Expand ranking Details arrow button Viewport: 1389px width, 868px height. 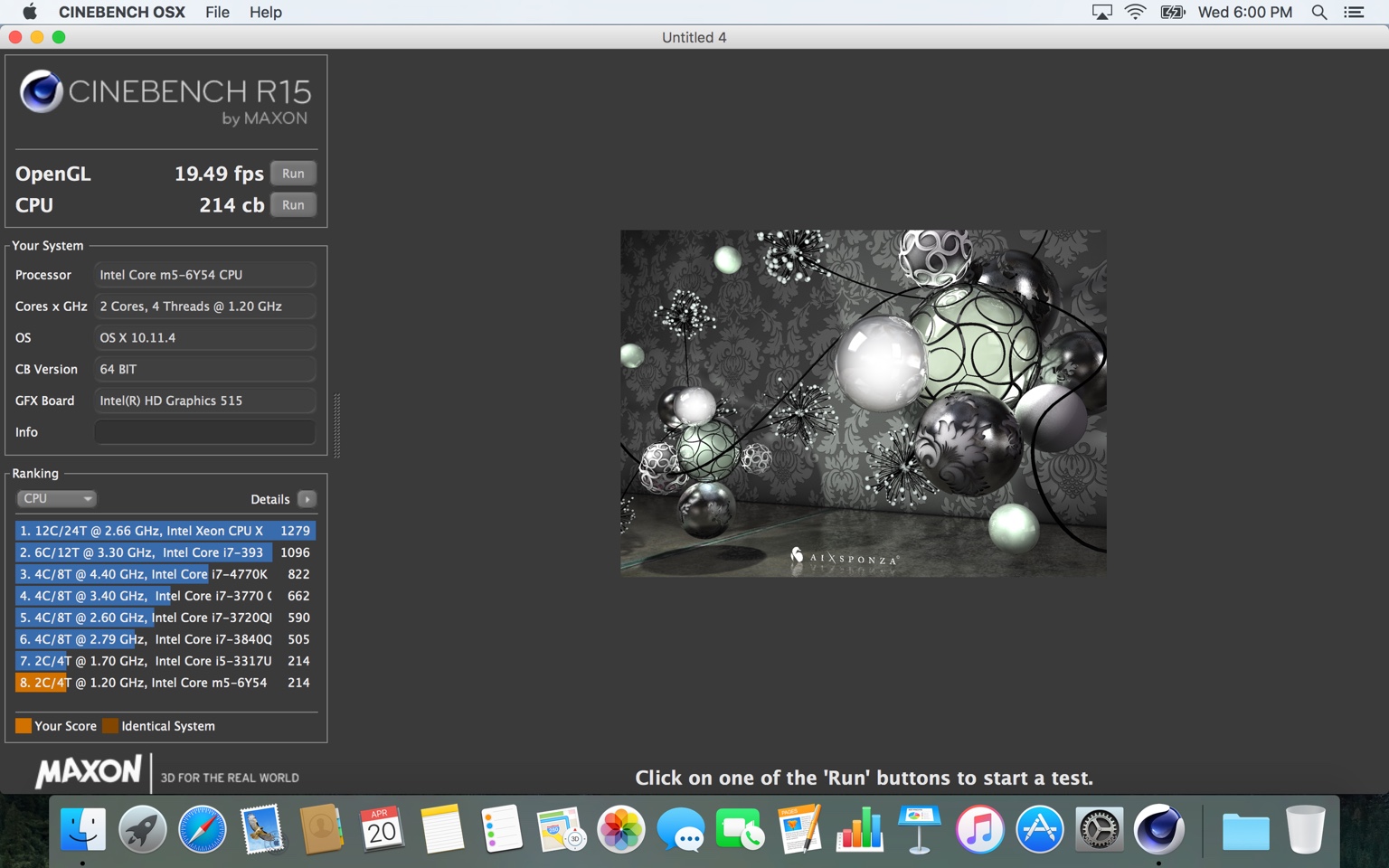tap(307, 499)
